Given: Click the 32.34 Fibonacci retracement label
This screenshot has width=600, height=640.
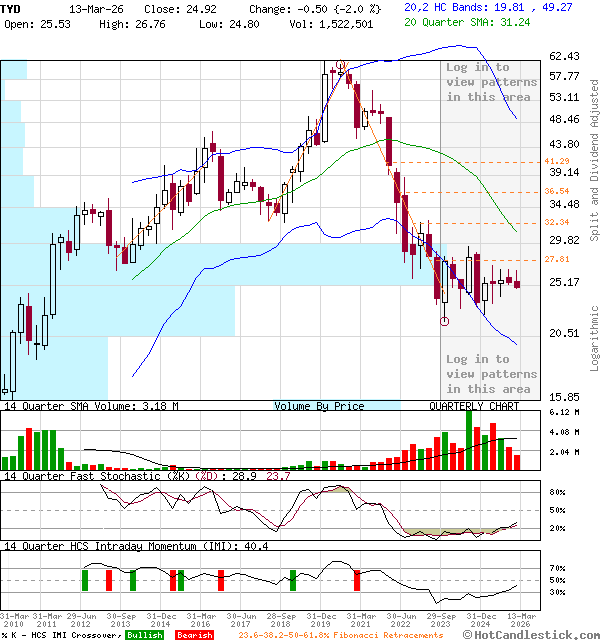Looking at the screenshot, I should pyautogui.click(x=557, y=222).
